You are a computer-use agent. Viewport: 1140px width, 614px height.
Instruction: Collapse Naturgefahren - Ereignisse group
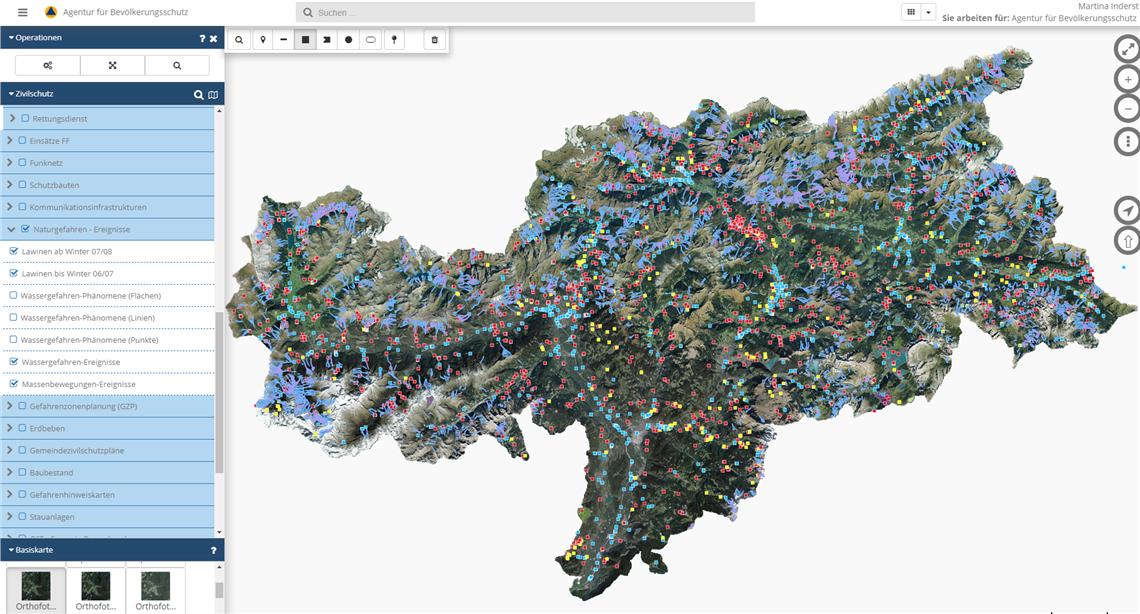tap(11, 229)
